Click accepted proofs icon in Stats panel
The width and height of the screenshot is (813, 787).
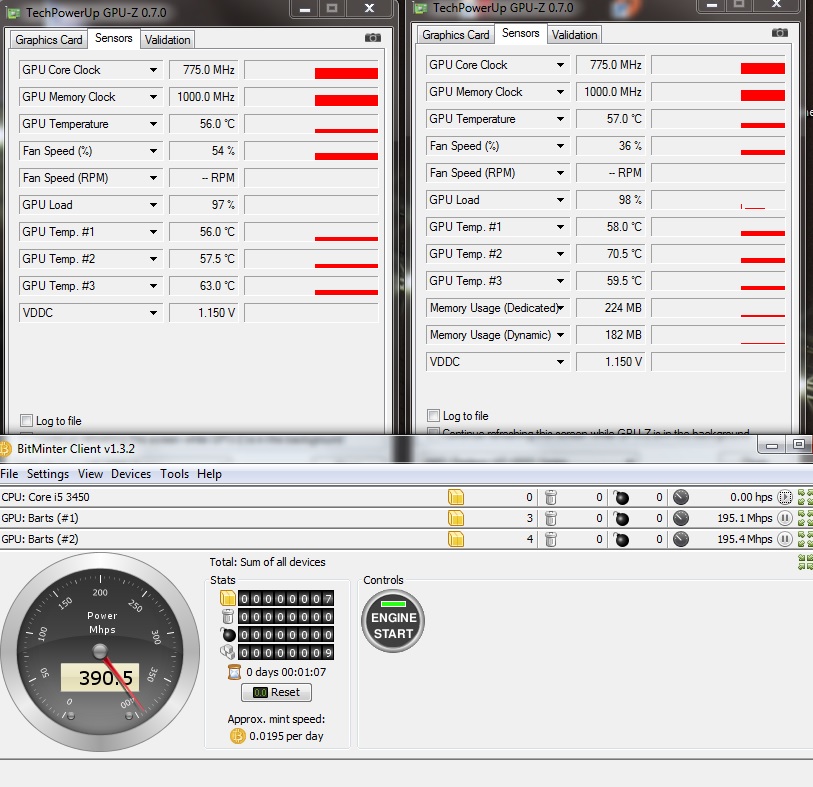pos(228,598)
